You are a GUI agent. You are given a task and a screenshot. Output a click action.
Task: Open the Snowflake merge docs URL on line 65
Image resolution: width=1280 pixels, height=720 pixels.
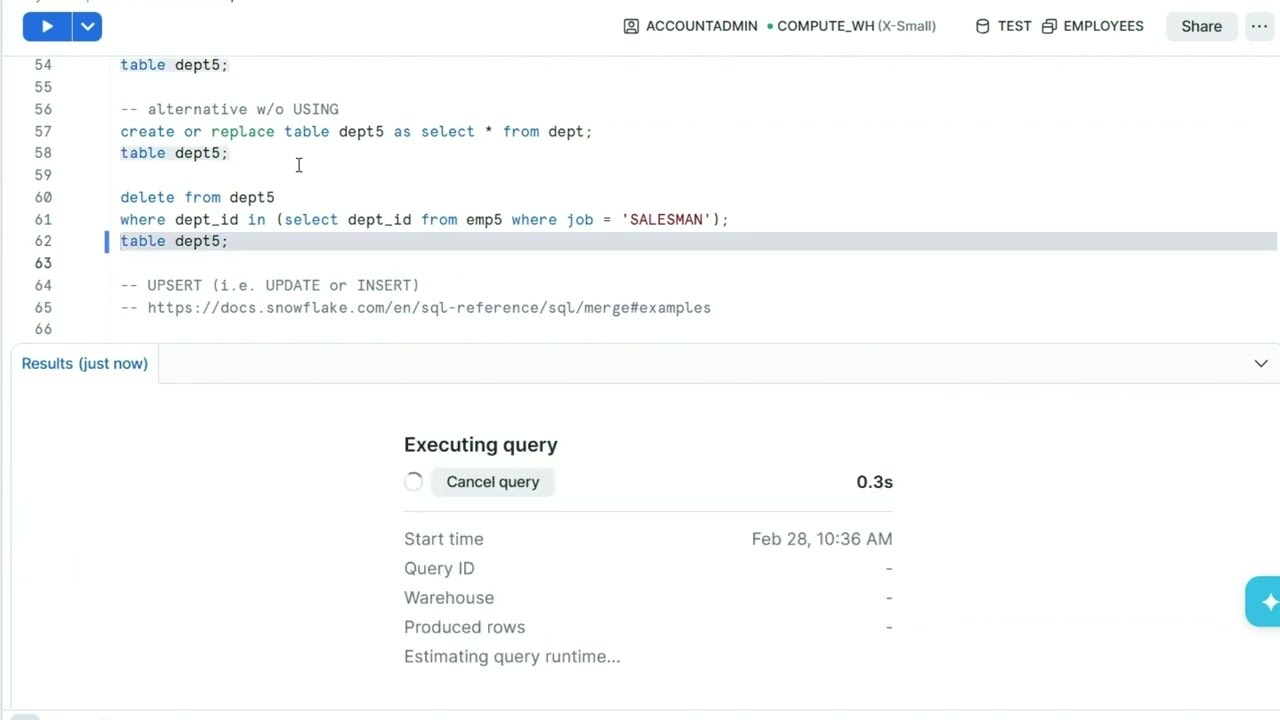[429, 308]
